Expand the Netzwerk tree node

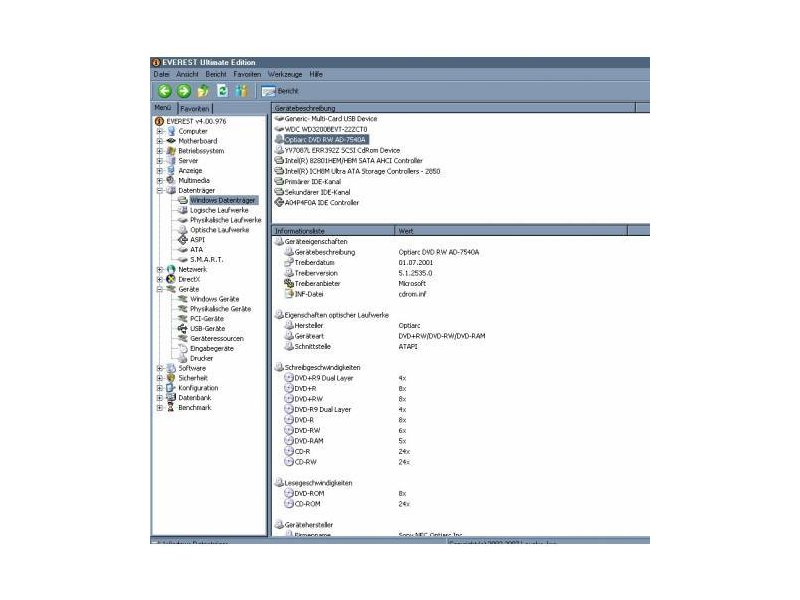pyautogui.click(x=160, y=269)
